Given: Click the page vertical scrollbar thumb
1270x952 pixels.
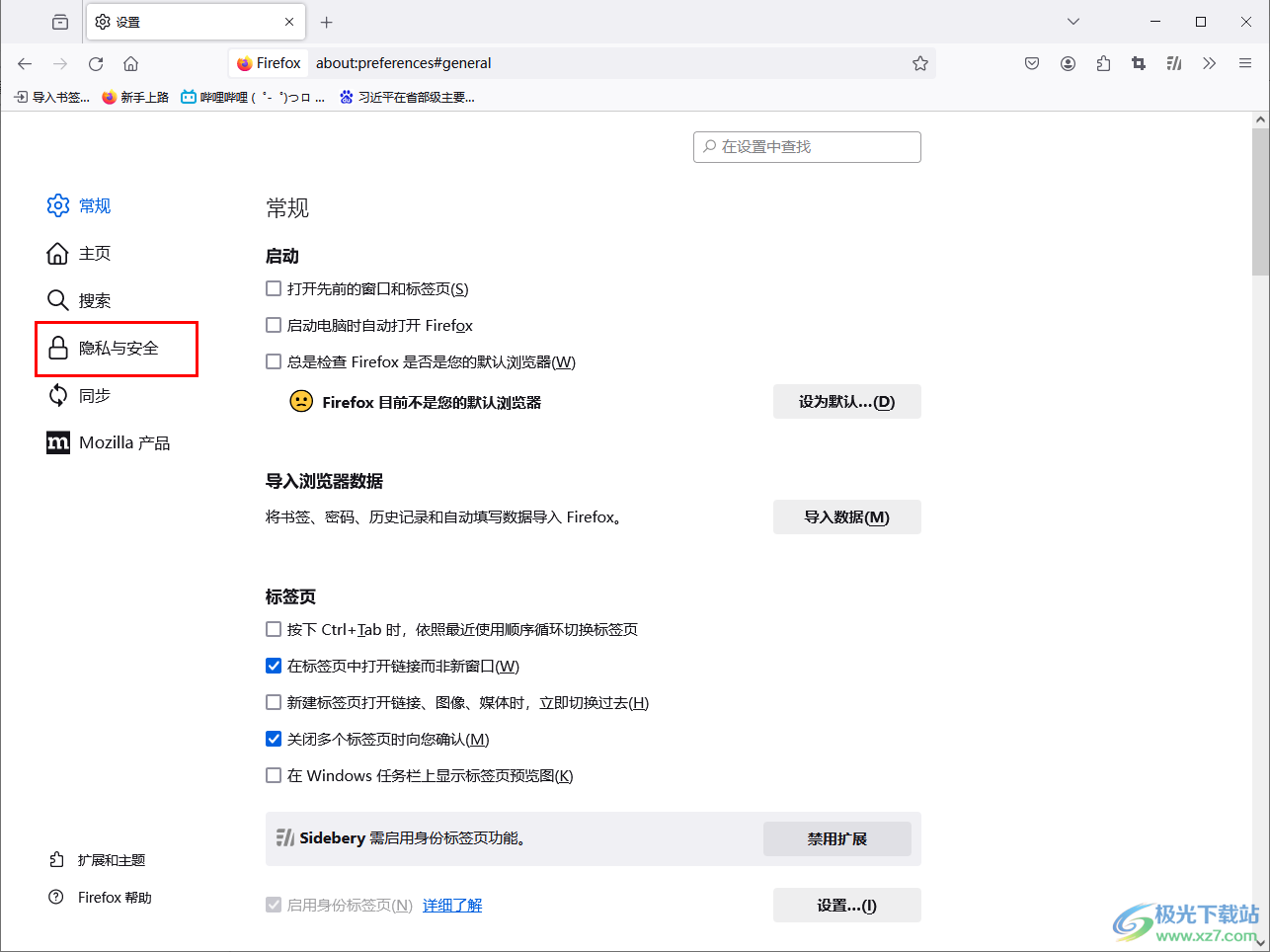Looking at the screenshot, I should tap(1260, 201).
